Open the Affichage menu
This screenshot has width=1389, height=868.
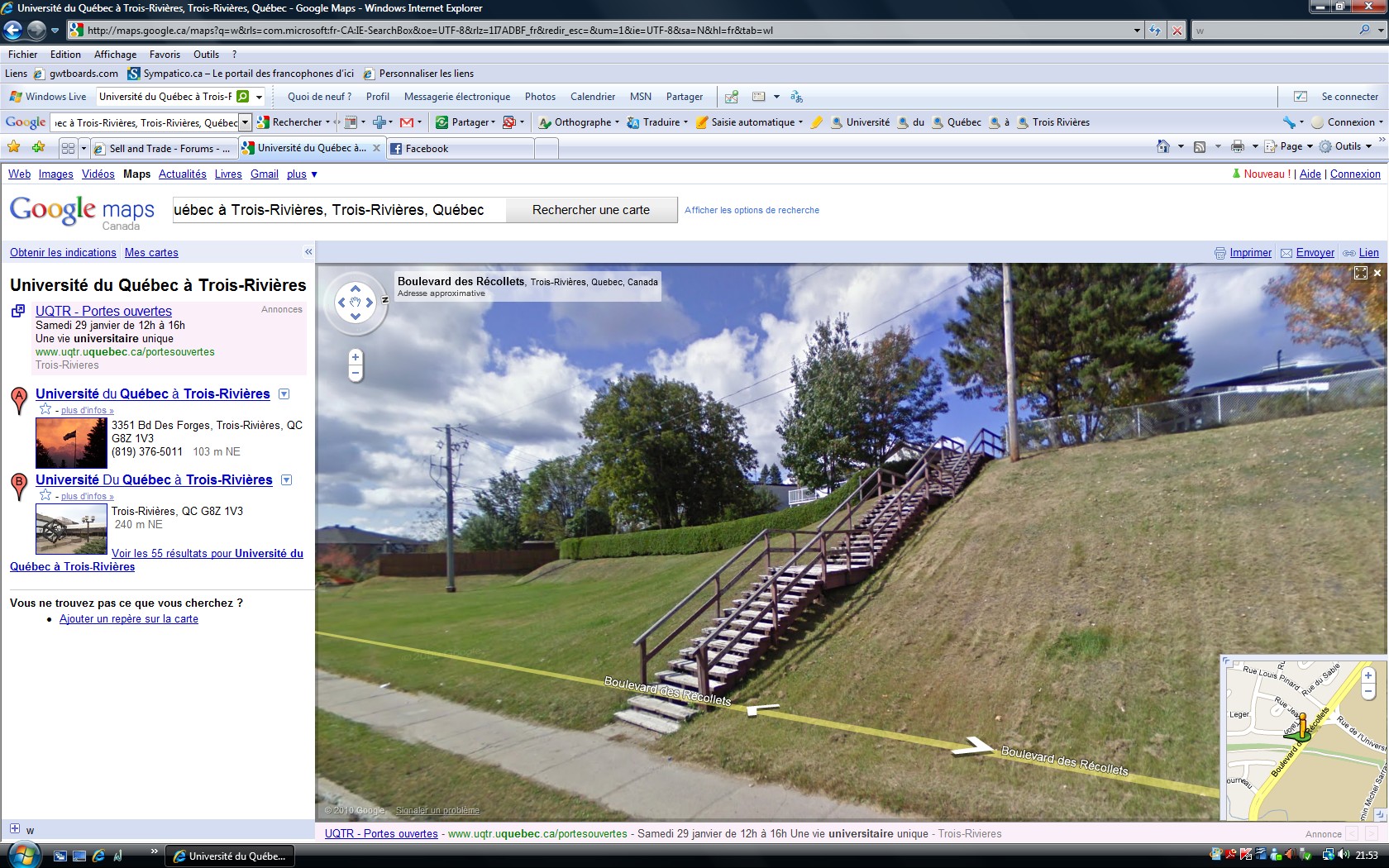point(115,55)
